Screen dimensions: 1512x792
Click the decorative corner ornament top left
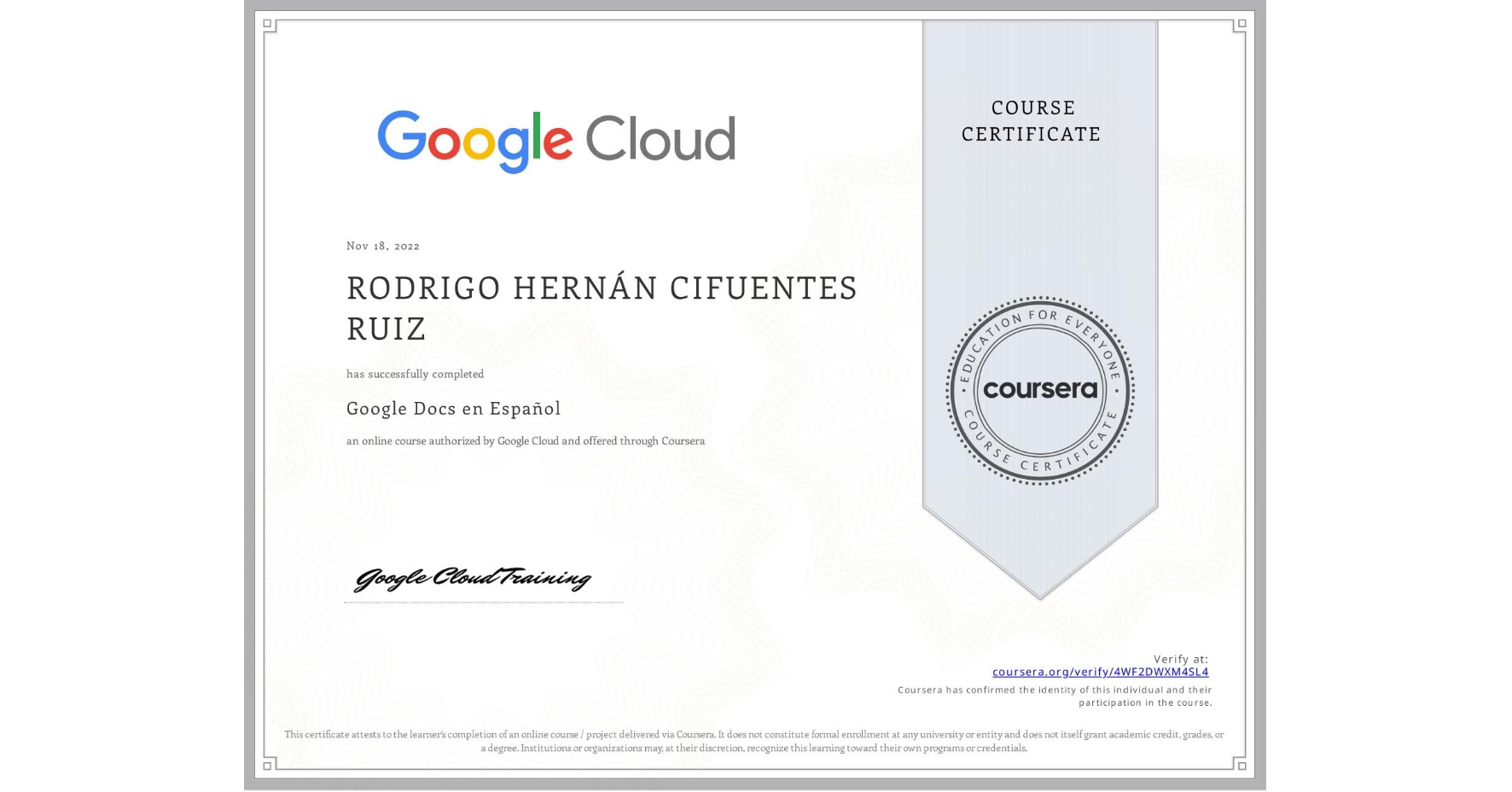pyautogui.click(x=270, y=25)
